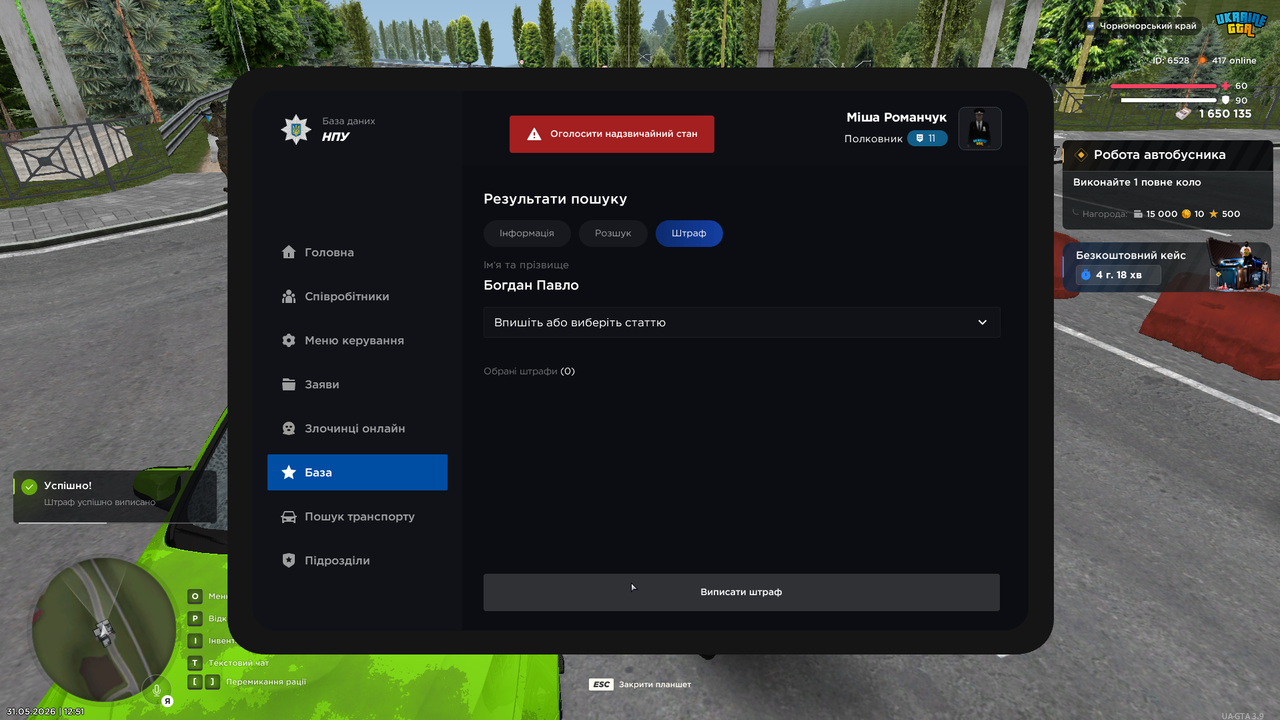The image size is (1280, 720).
Task: Click the ESC key icon for closing tablet
Action: pyautogui.click(x=601, y=684)
